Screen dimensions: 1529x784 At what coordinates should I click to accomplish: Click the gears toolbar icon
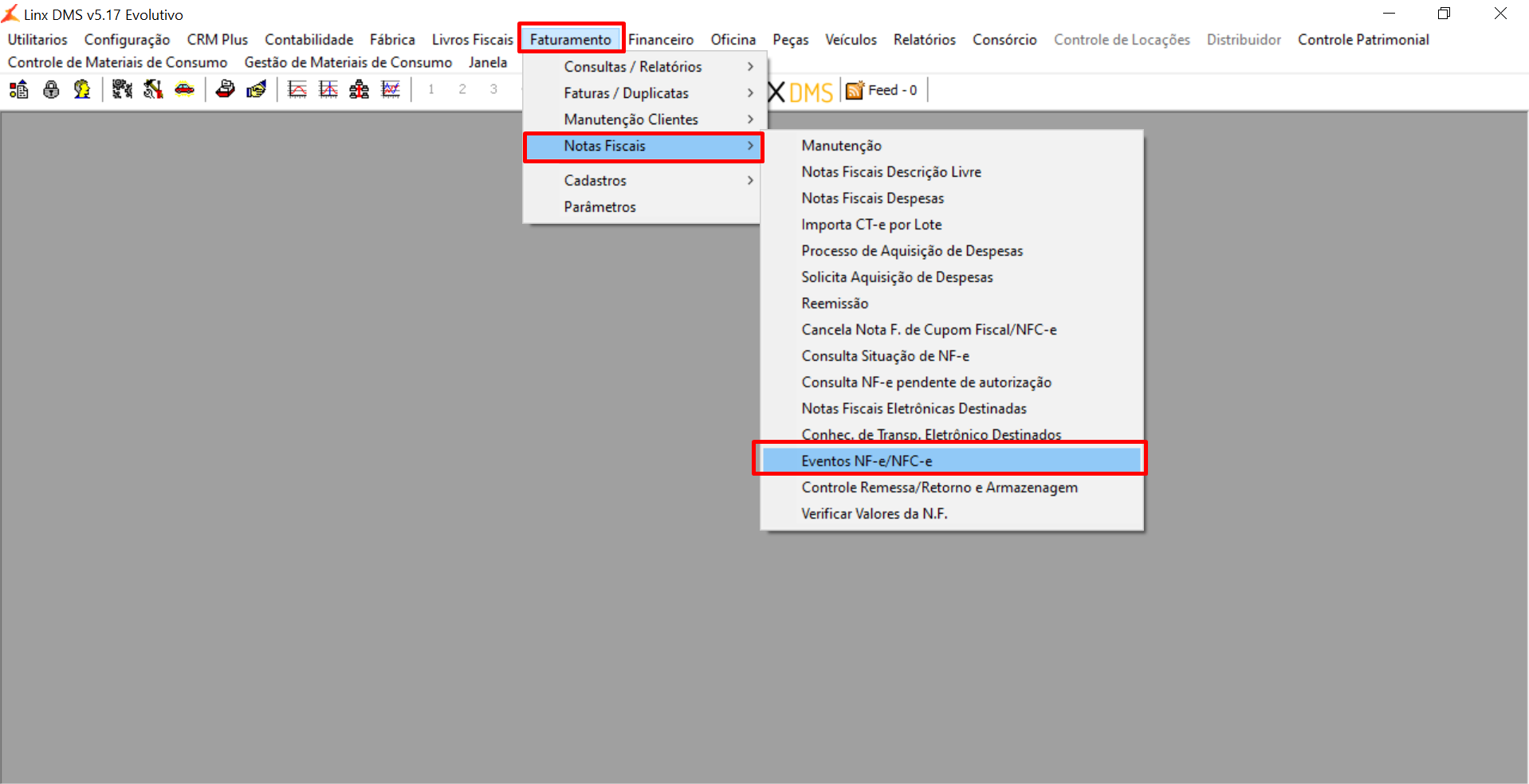[122, 89]
